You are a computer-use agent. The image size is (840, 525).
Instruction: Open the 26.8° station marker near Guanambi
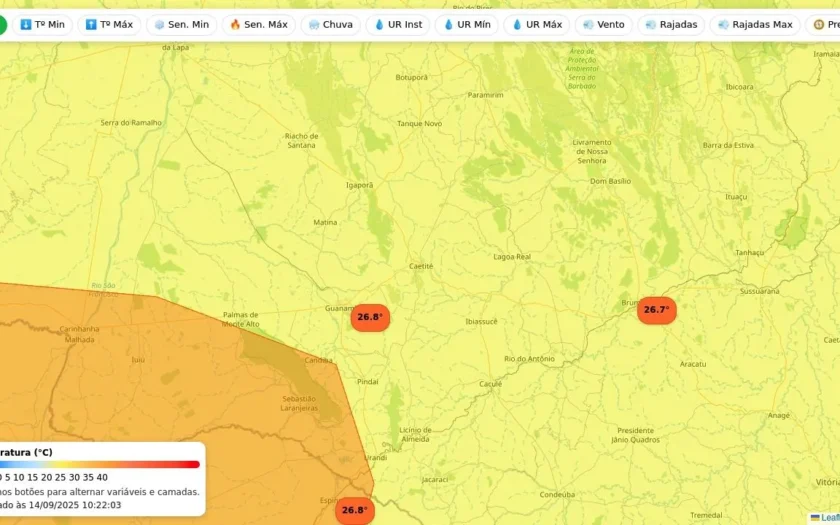click(370, 317)
